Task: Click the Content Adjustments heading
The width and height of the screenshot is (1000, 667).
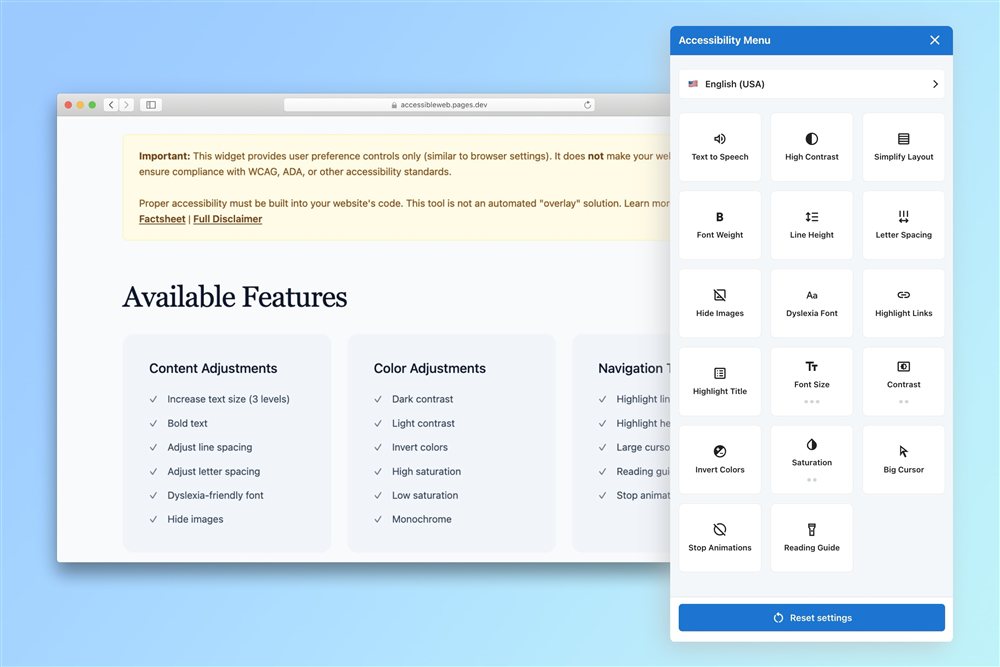Action: point(213,369)
